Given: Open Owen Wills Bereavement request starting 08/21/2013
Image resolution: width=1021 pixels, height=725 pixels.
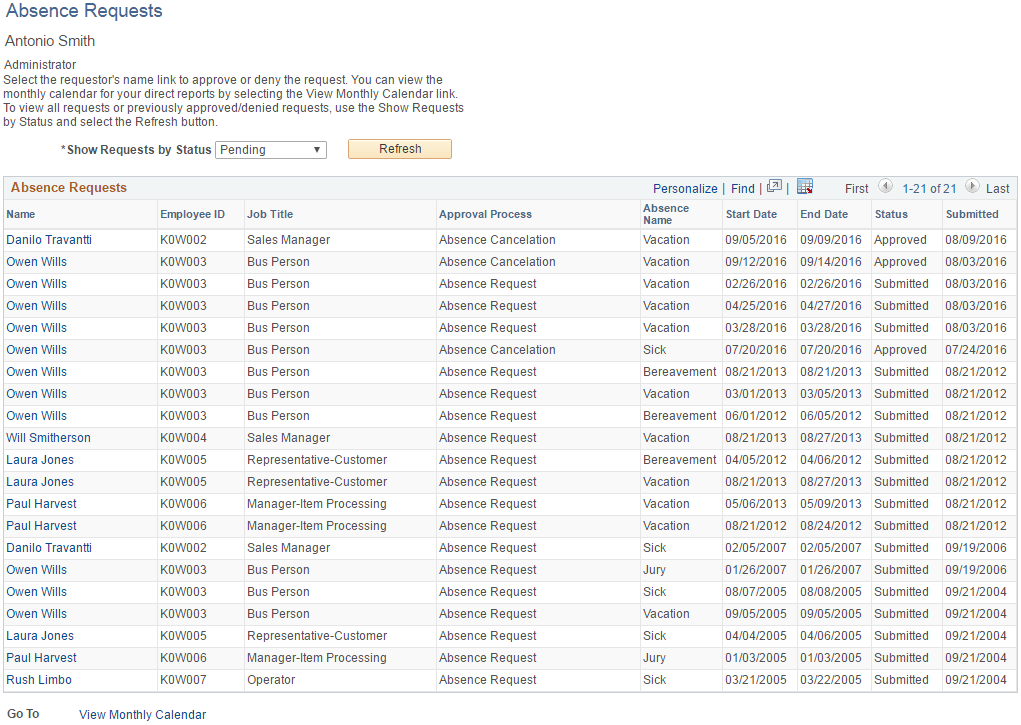Looking at the screenshot, I should coord(36,372).
